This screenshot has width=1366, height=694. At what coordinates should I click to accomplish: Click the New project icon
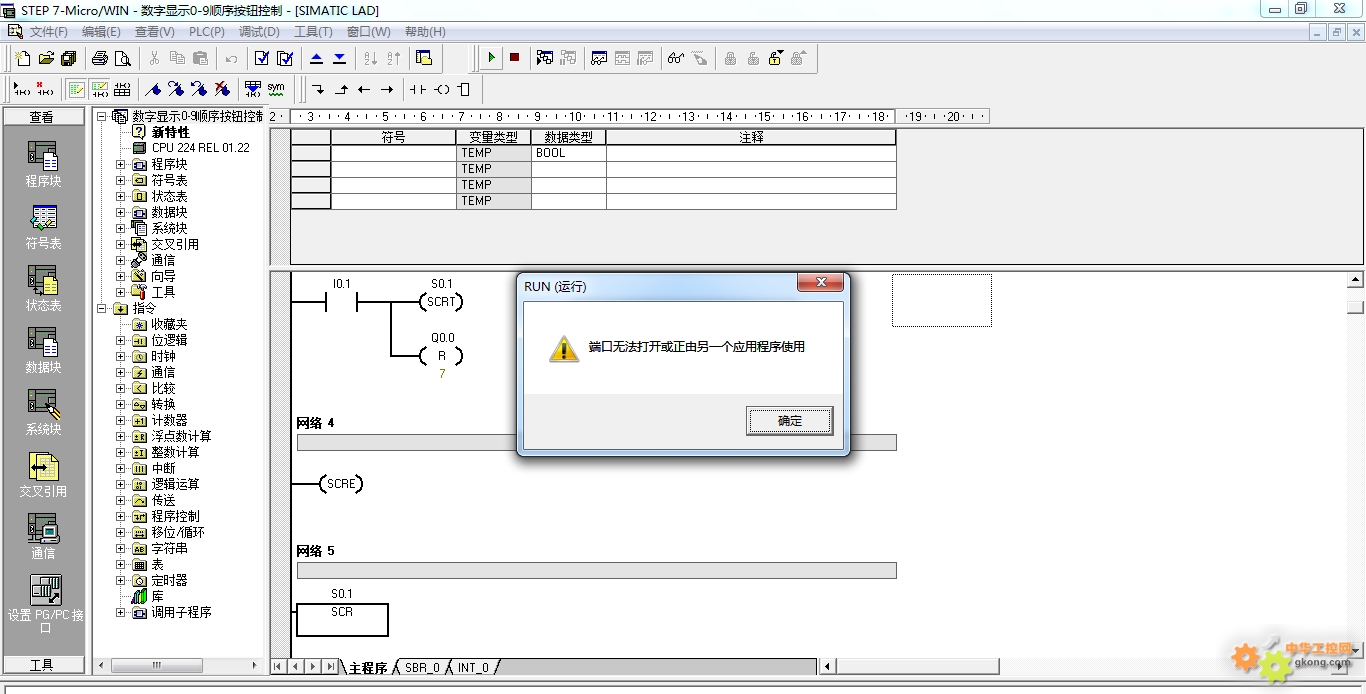click(23, 58)
